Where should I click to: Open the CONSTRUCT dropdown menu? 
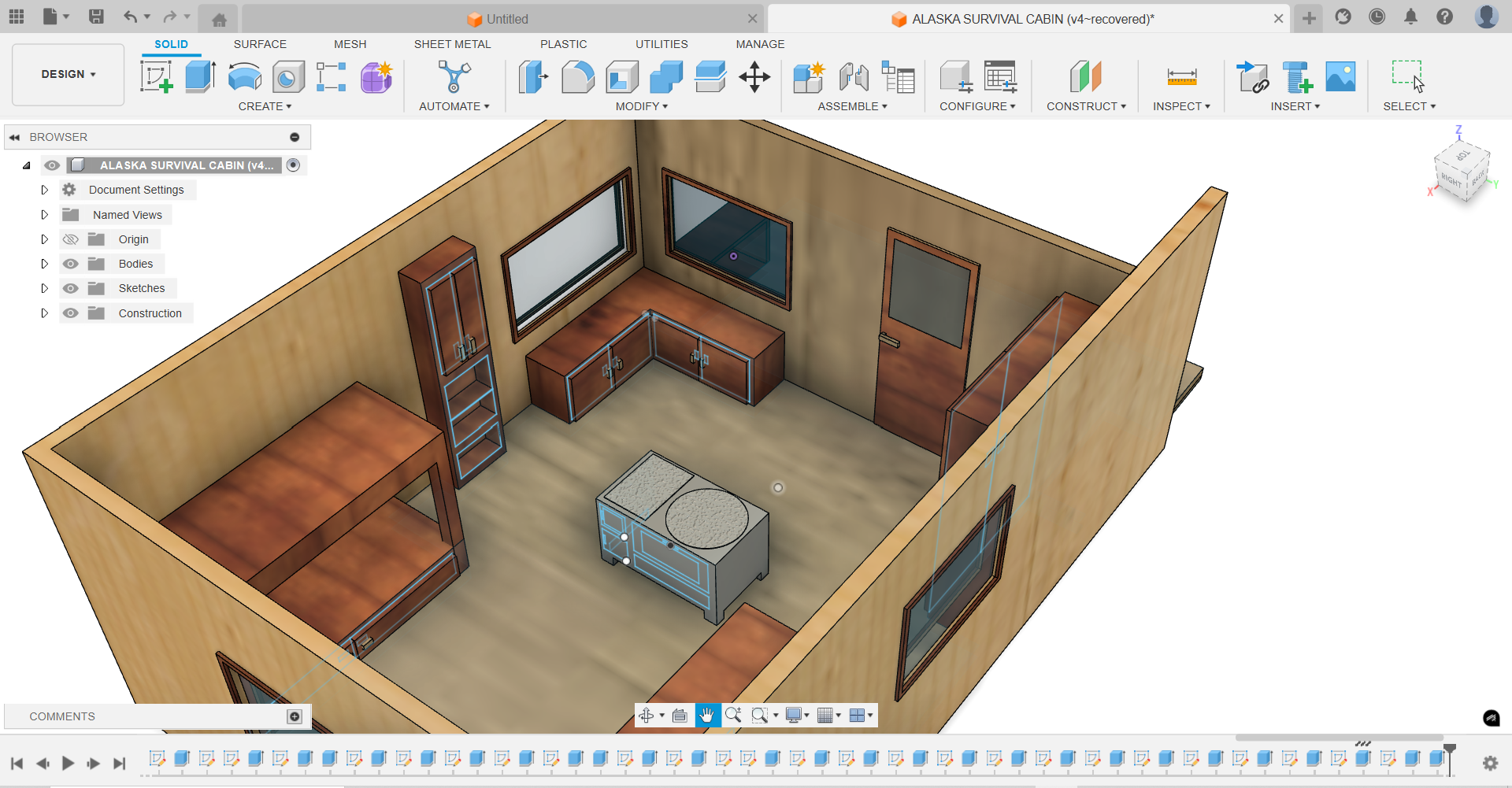tap(1086, 106)
